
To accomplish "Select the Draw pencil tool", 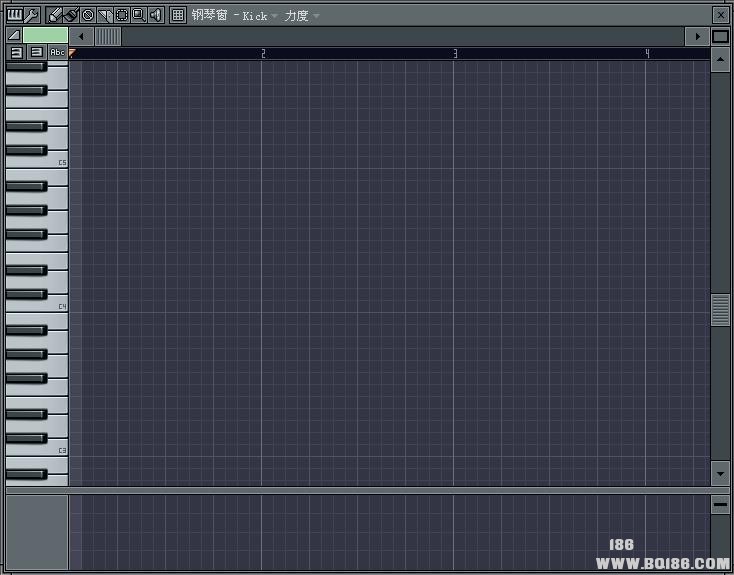I will 55,15.
